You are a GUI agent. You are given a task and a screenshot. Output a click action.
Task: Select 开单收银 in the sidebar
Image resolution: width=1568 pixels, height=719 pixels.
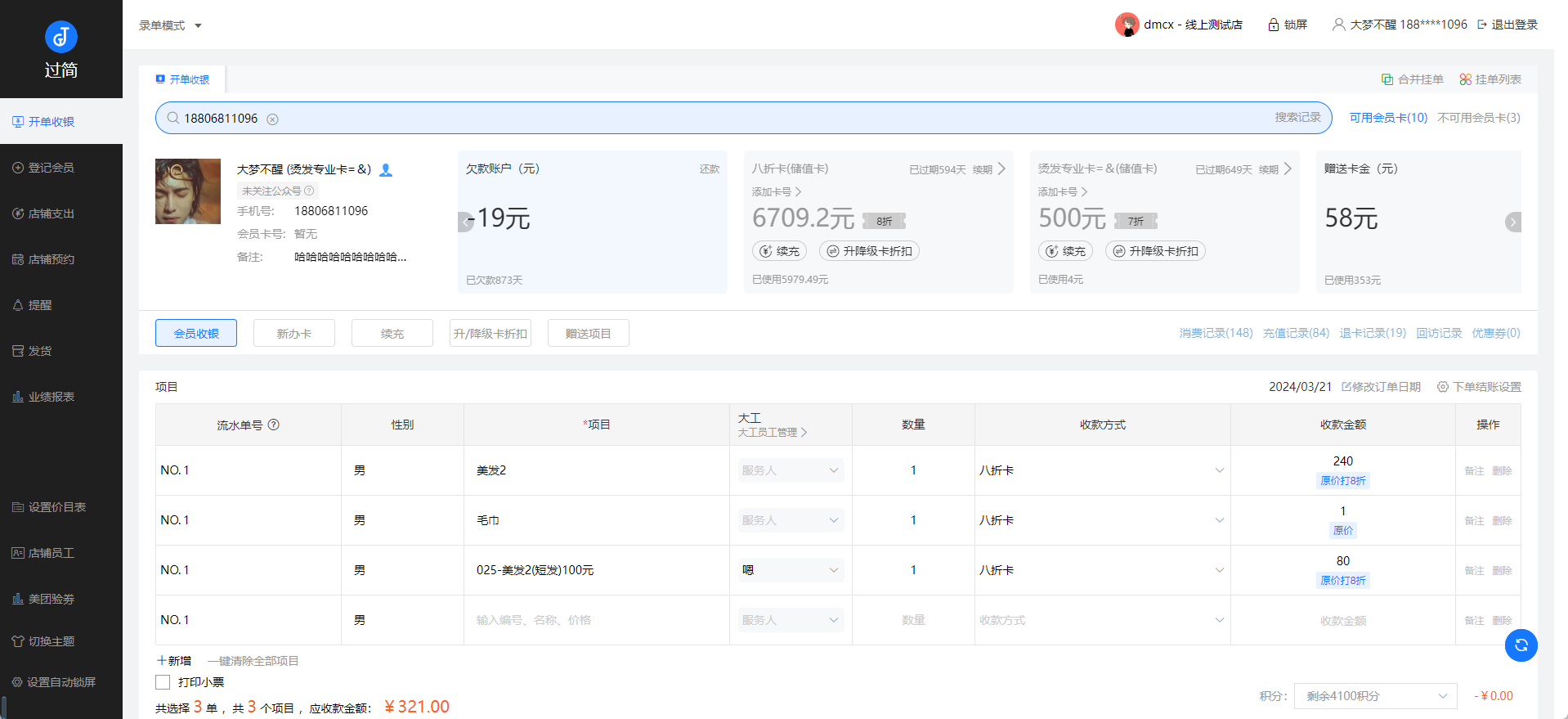point(61,122)
